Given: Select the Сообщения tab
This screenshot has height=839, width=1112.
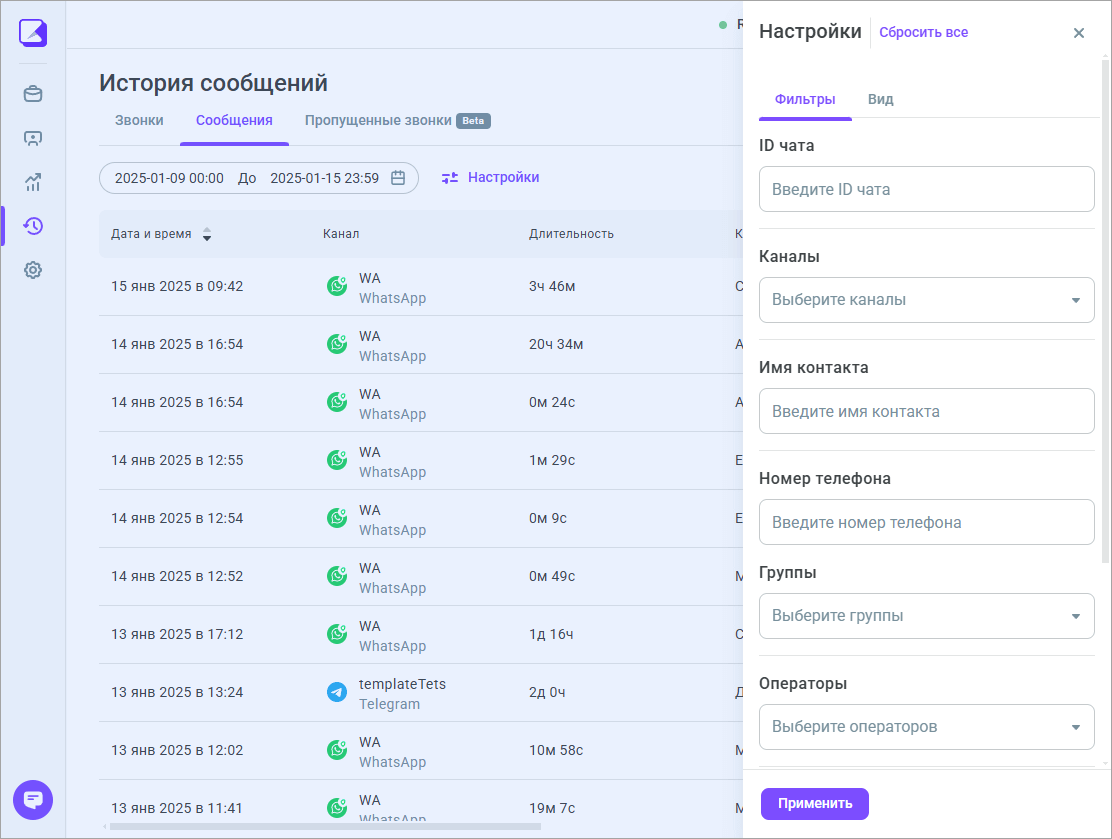Looking at the screenshot, I should (x=234, y=121).
